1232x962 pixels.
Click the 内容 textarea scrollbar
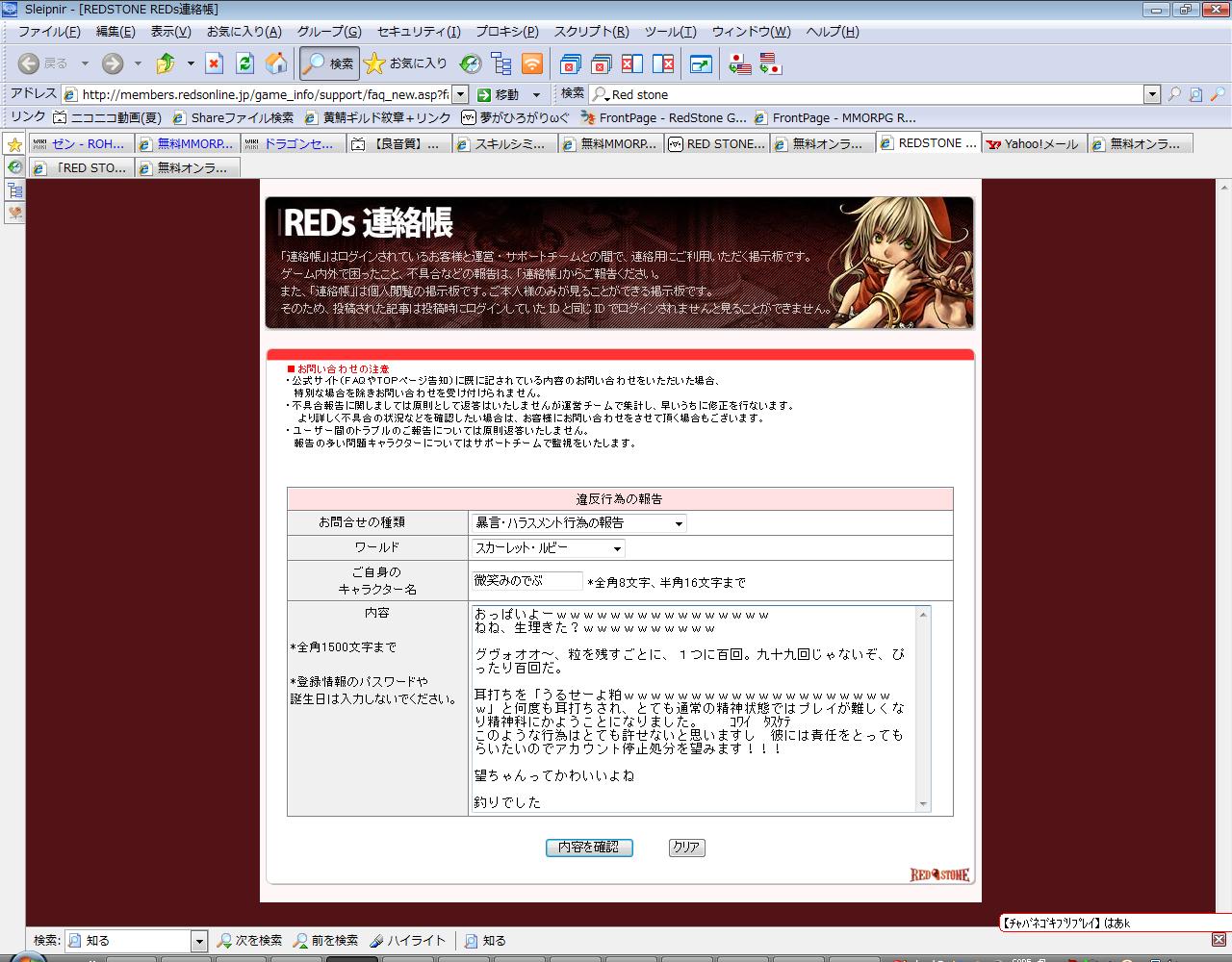click(924, 707)
